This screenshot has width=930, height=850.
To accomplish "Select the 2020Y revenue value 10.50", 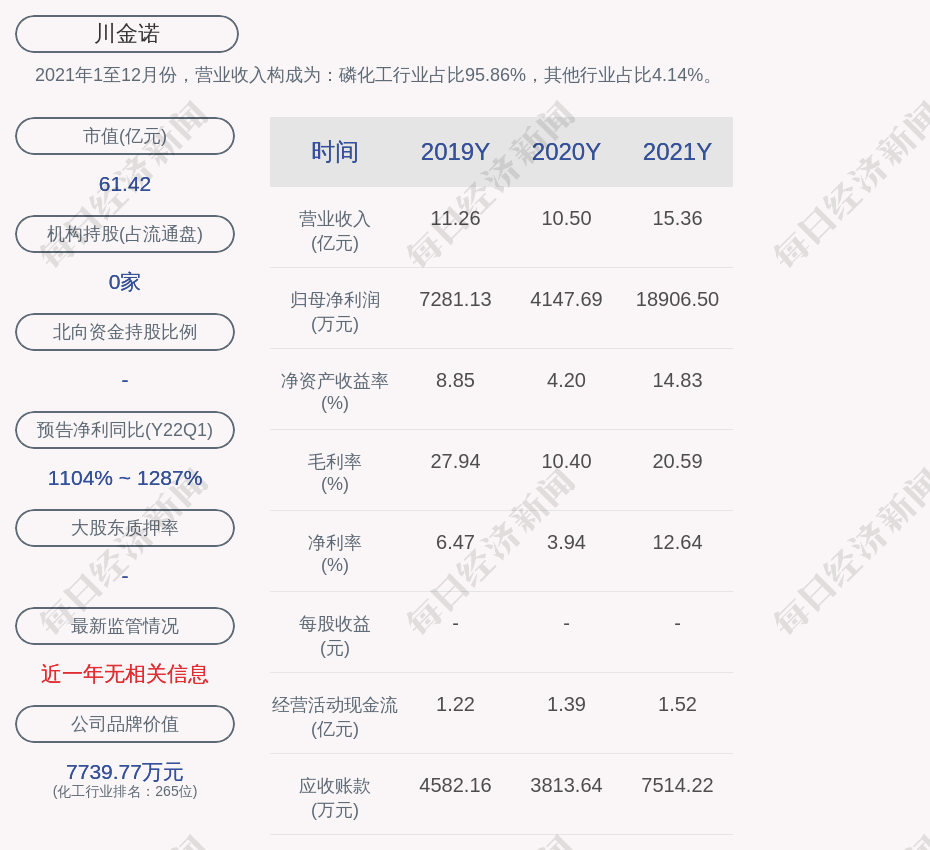I will [x=566, y=218].
